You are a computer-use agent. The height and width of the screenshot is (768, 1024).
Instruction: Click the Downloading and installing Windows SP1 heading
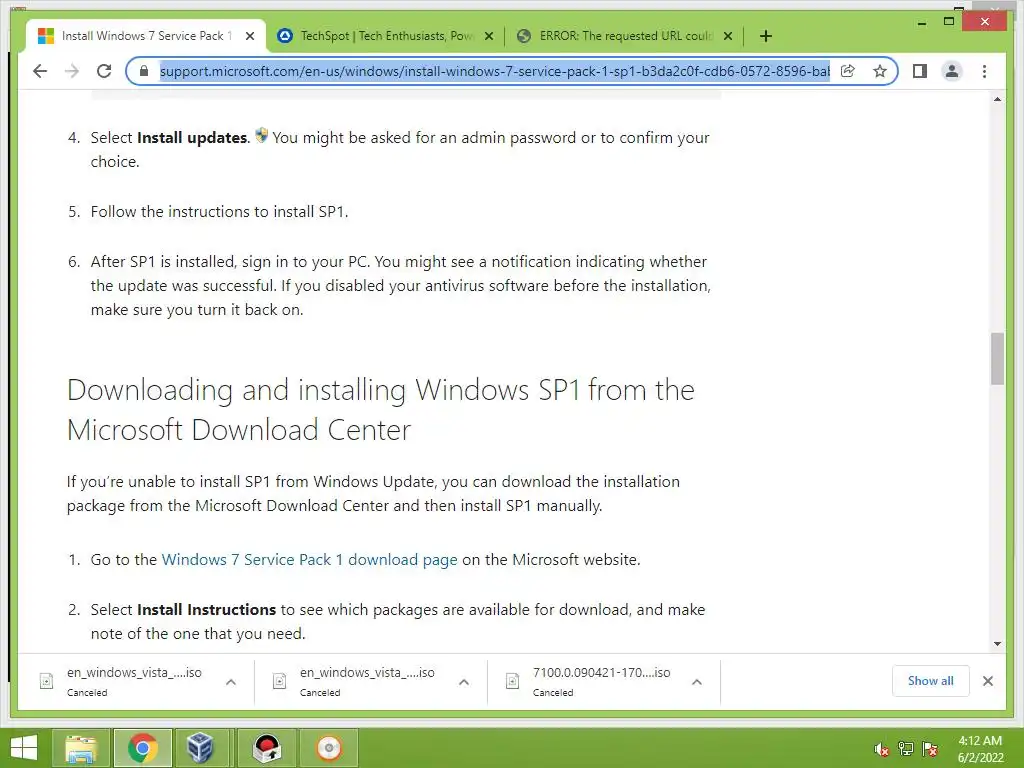coord(381,409)
